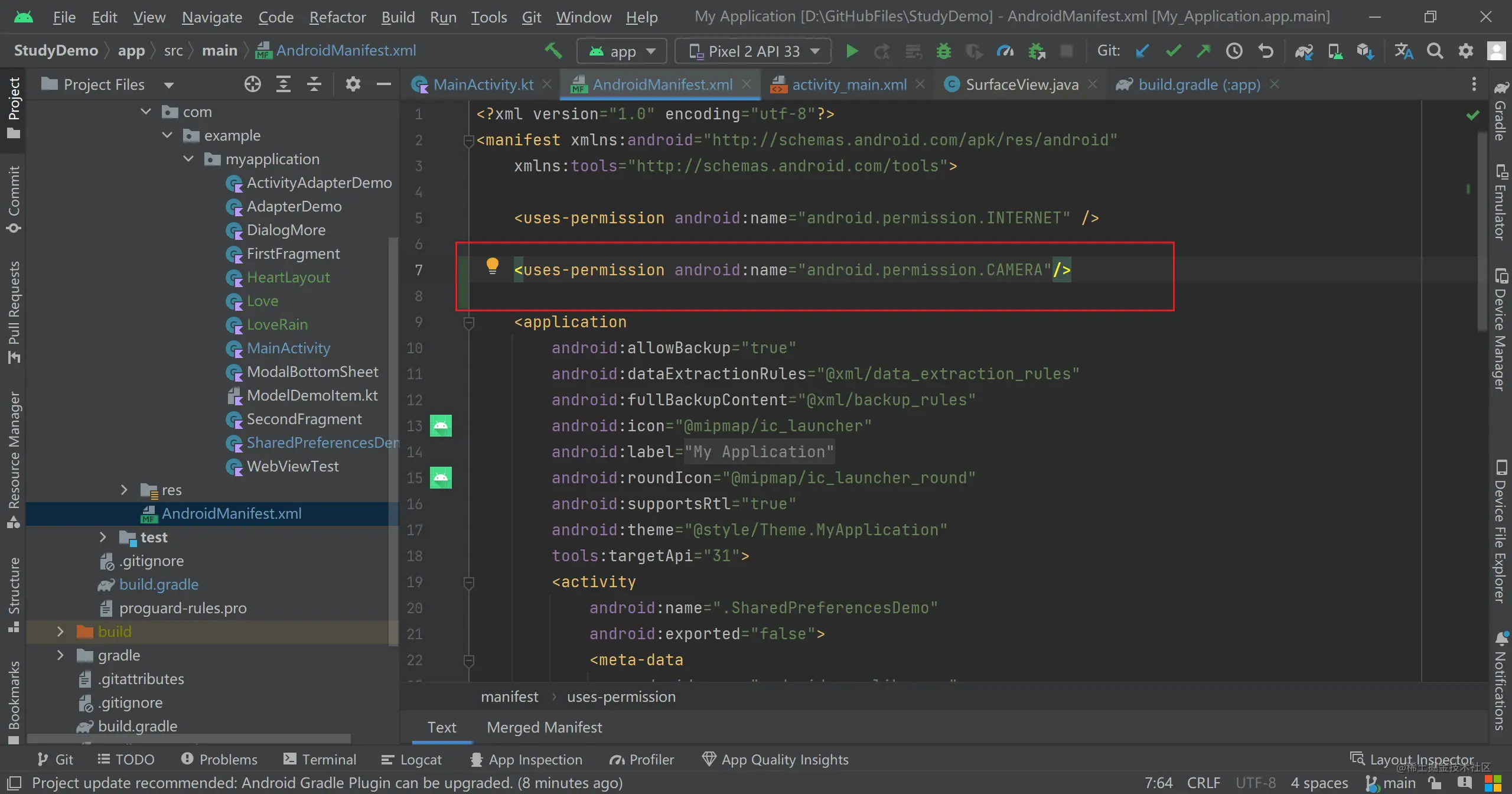Screen dimensions: 1512x794
Task: Open IDE settings gear in main toolbar
Action: click(x=1466, y=51)
